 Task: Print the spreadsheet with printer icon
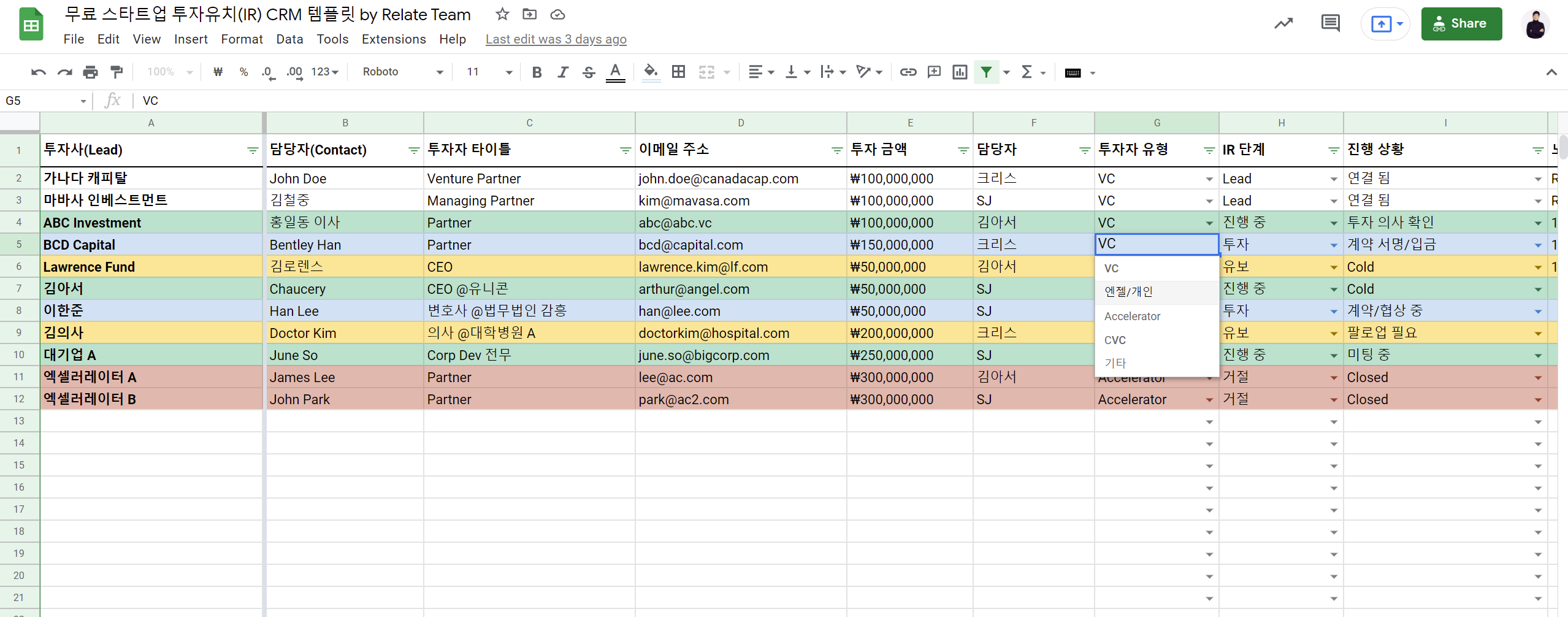(x=90, y=72)
